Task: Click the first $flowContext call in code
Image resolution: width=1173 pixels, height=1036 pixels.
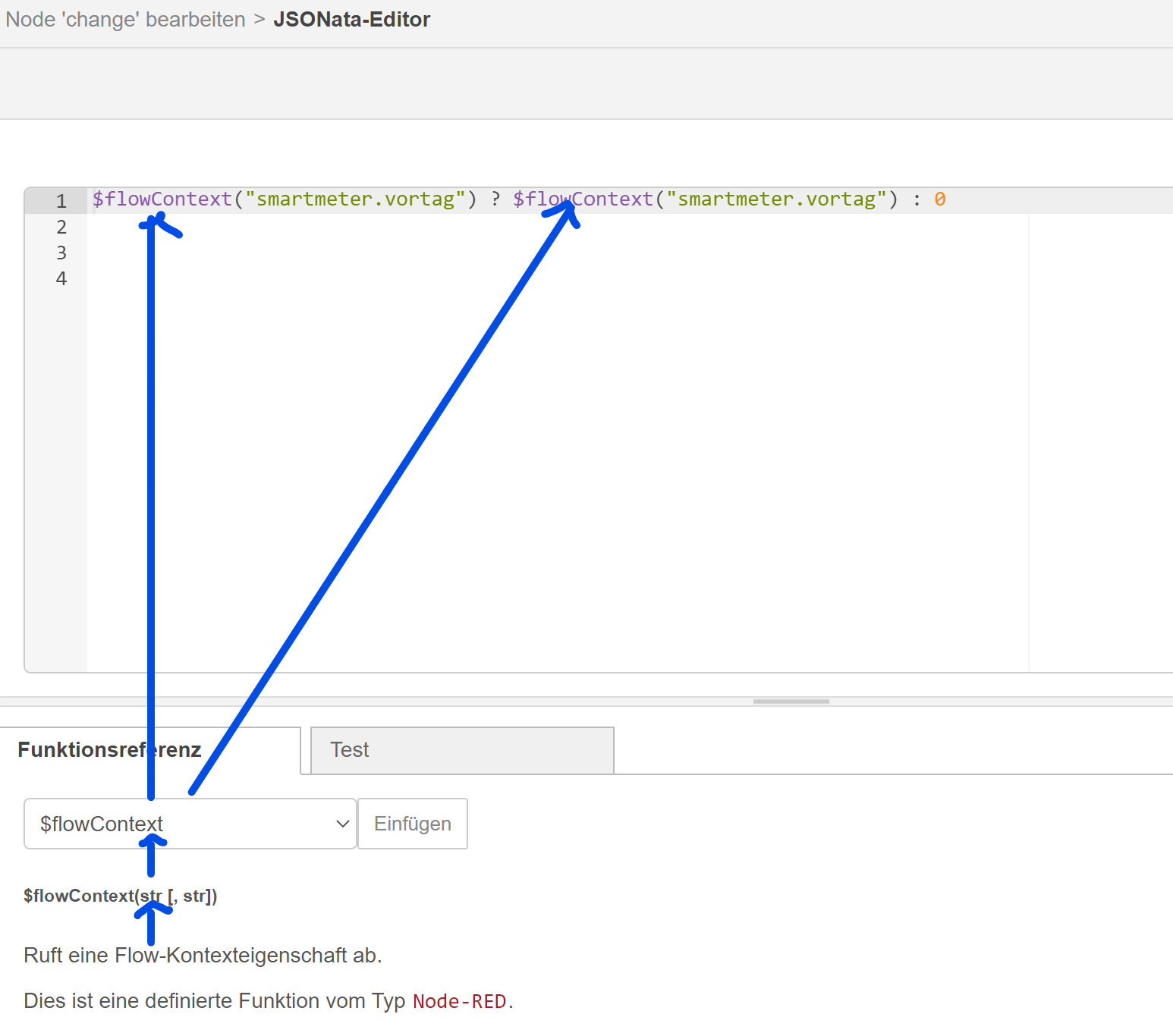Action: 162,199
